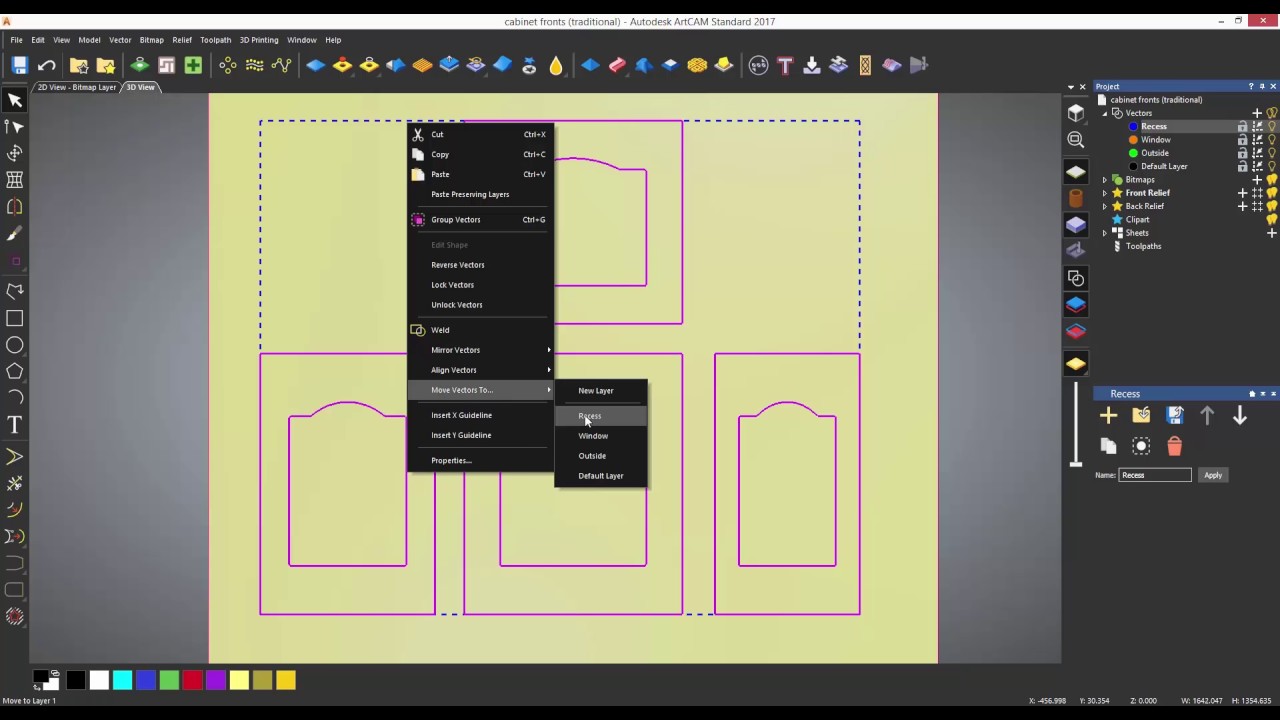Pick the purple color swatch

pos(216,681)
